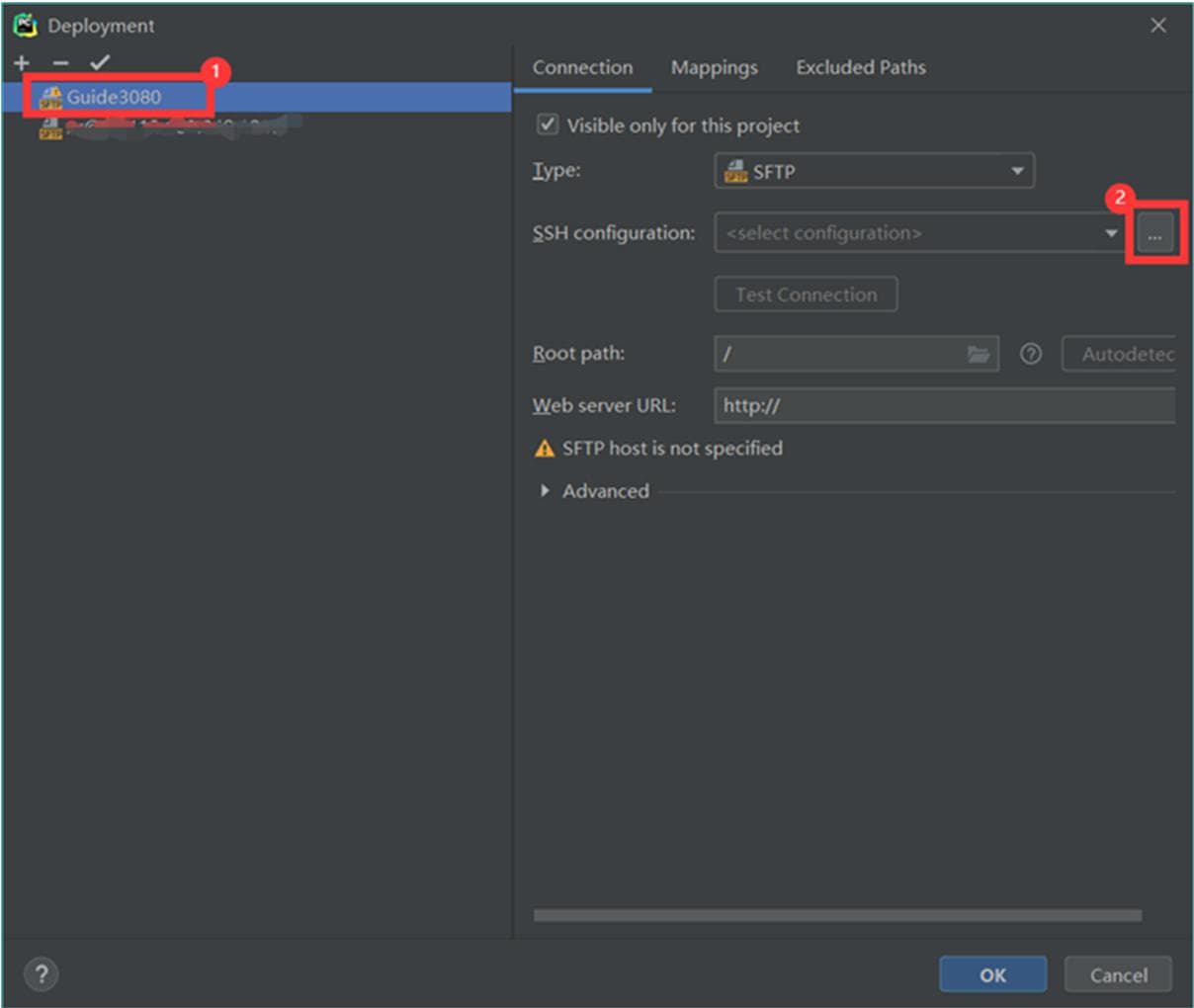Click the Web server URL input field

coord(943,405)
